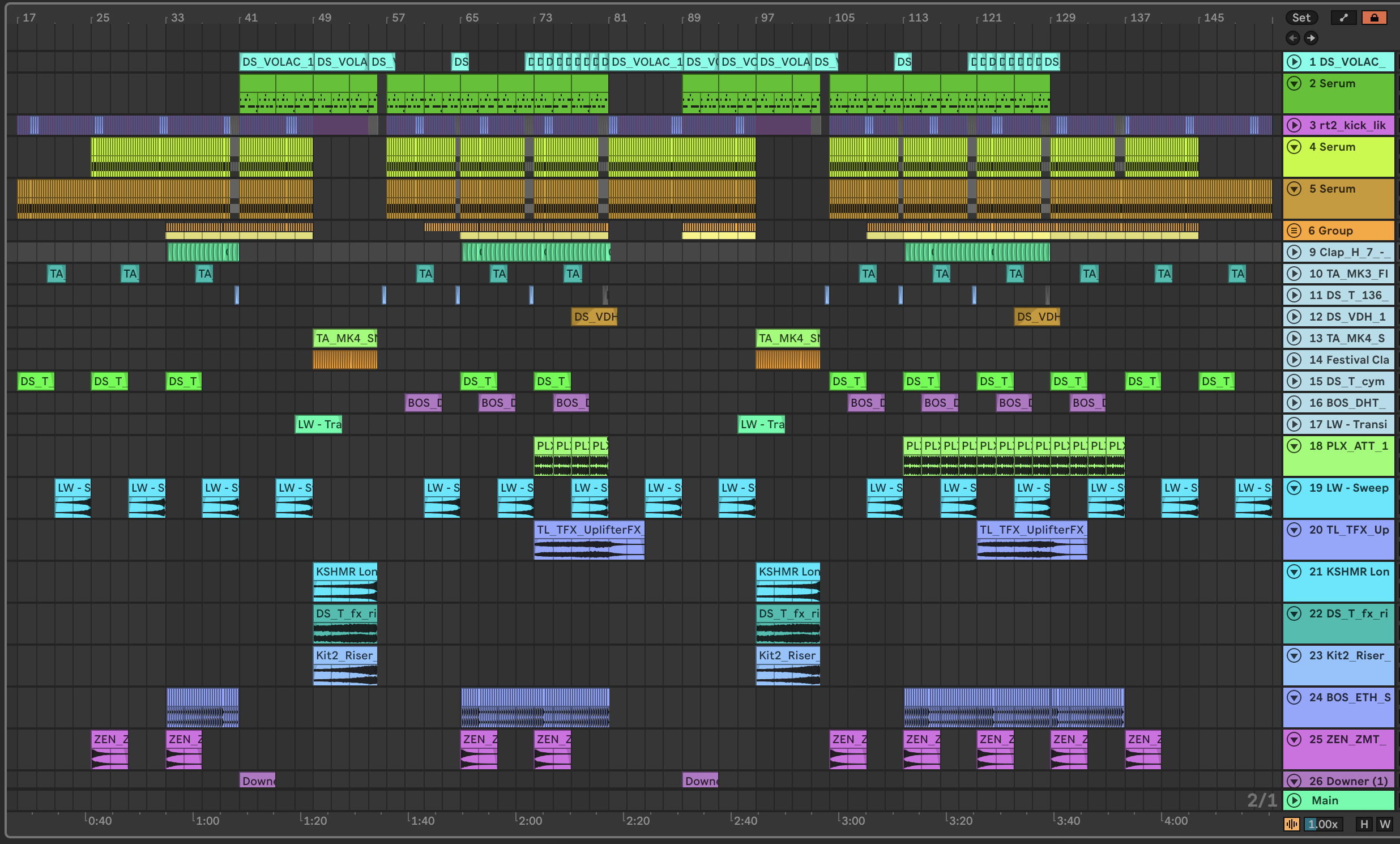Unfold the 14 Festival Cla track
Viewport: 1400px width, 844px height.
coord(1294,360)
